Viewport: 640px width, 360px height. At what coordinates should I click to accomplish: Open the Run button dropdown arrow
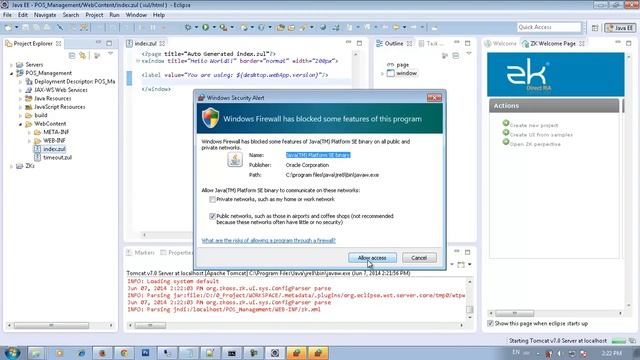pos(214,27)
